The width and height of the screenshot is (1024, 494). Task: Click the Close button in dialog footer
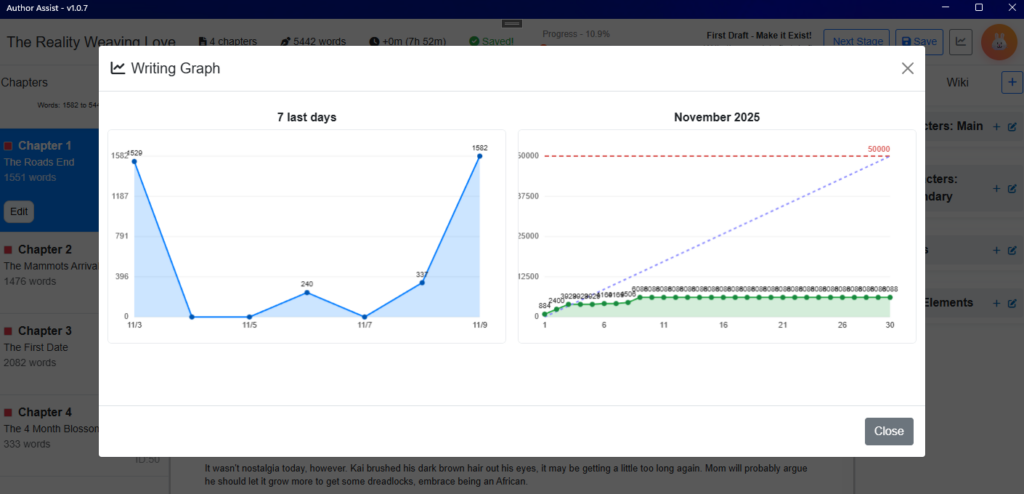point(888,431)
